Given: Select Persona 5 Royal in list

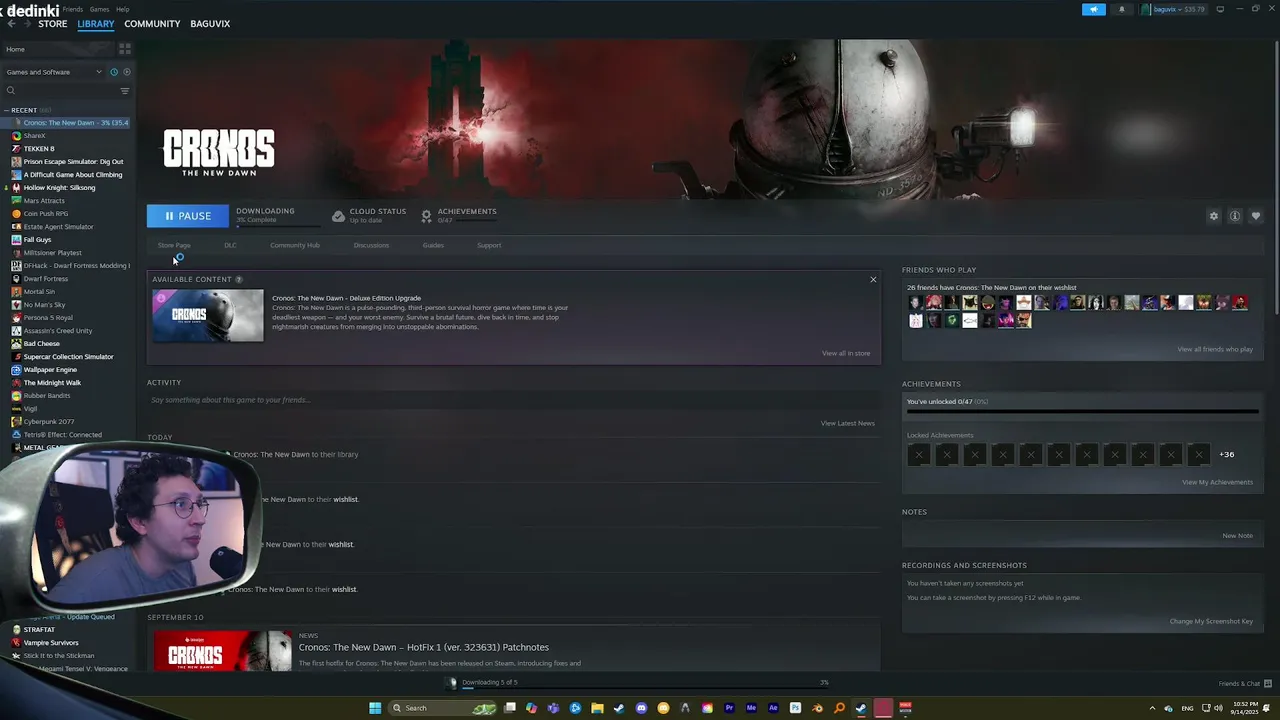Looking at the screenshot, I should point(48,317).
